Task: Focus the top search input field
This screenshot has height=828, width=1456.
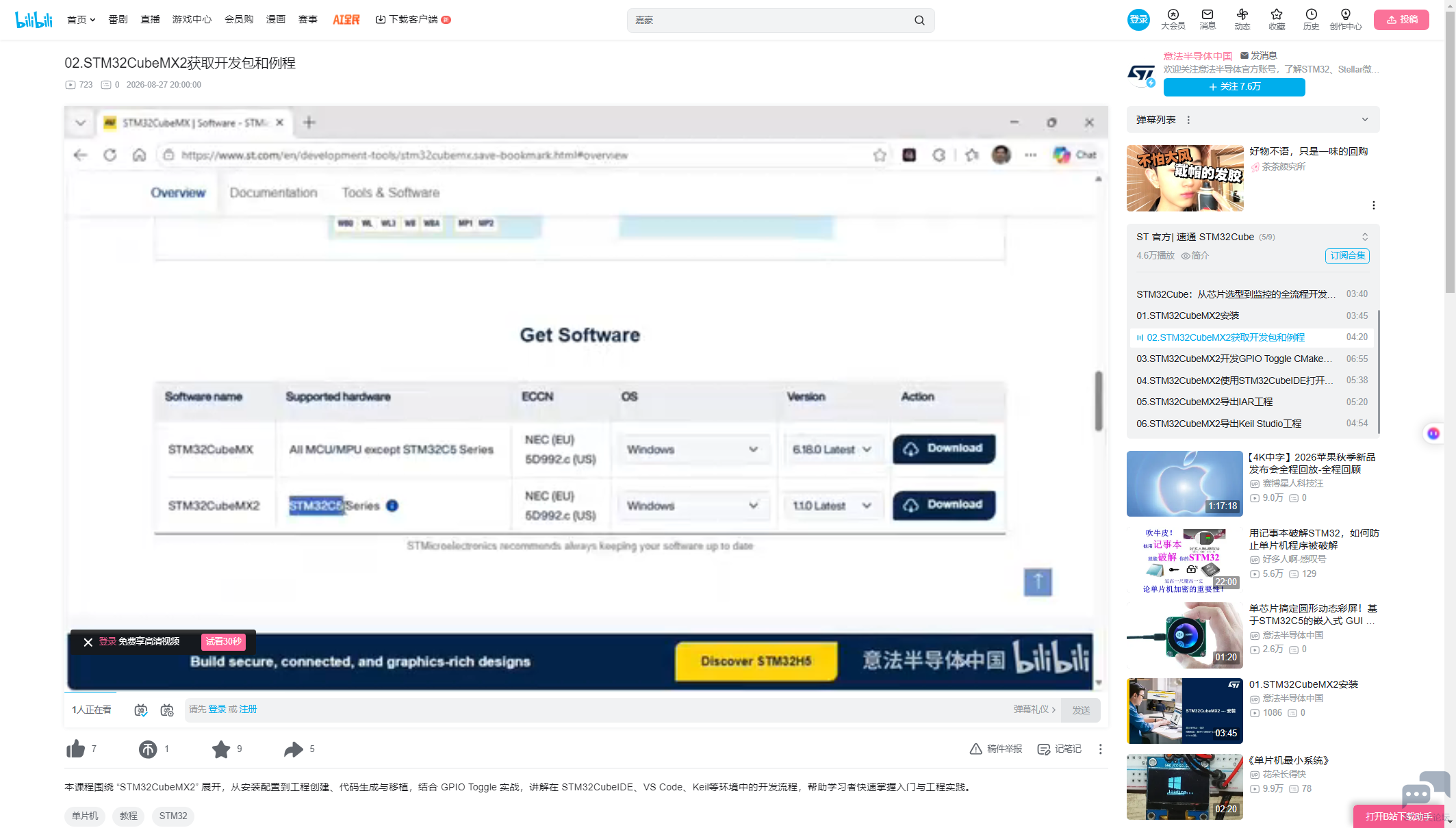Action: pos(771,21)
